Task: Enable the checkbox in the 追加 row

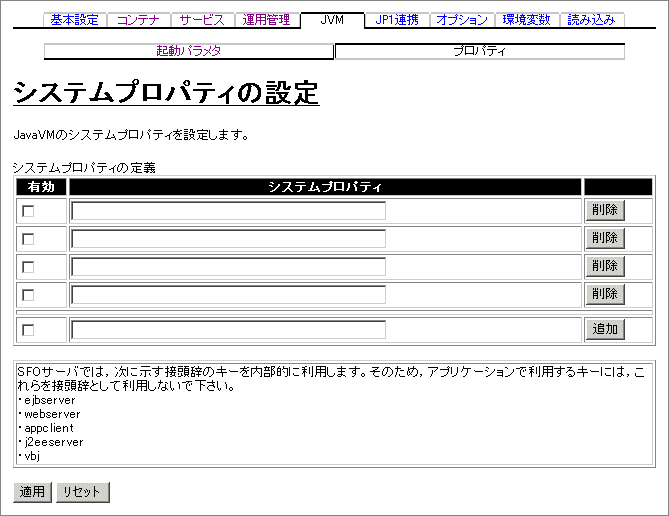Action: (28, 330)
